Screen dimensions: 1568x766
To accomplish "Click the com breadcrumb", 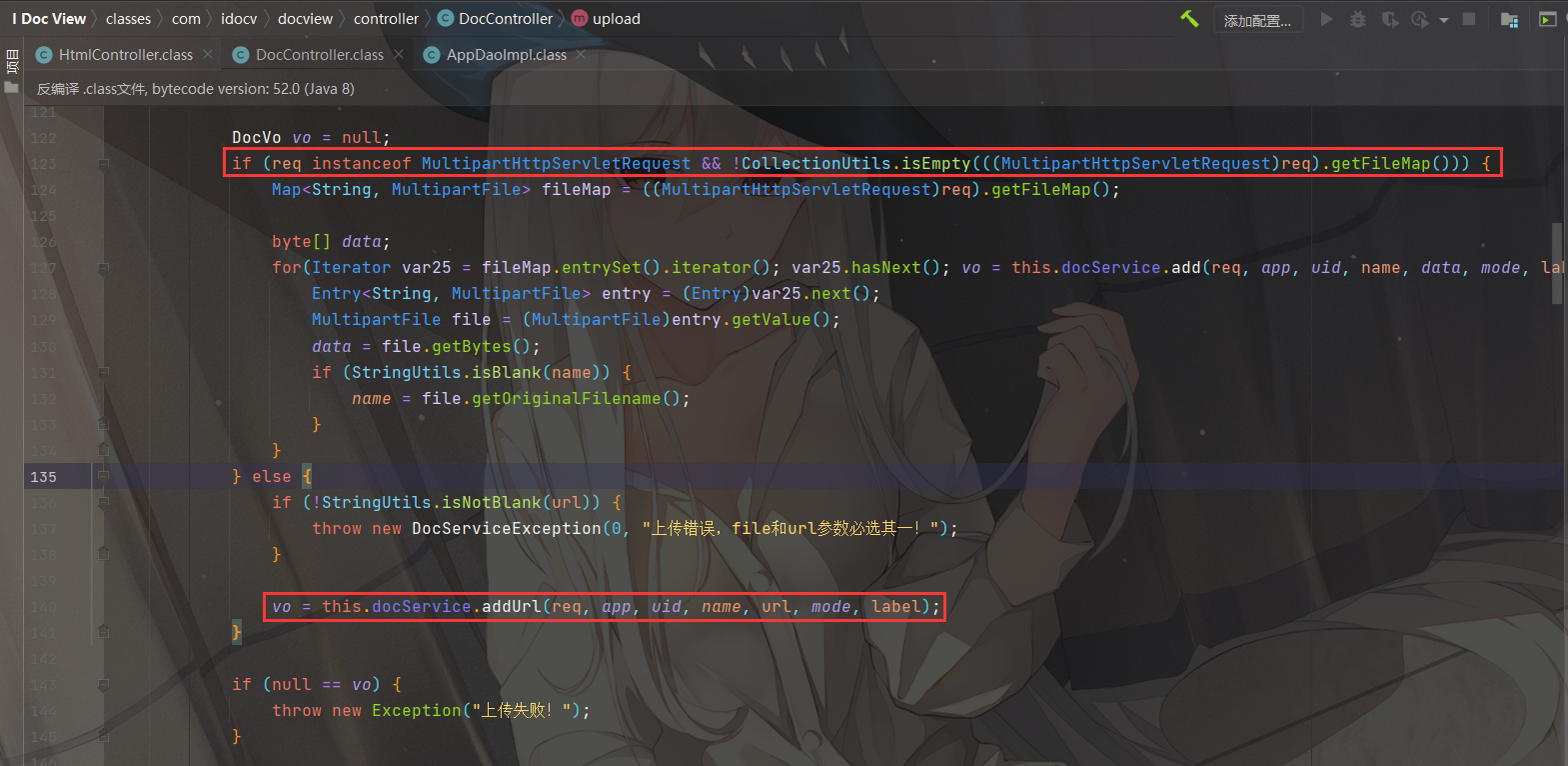I will tap(186, 18).
